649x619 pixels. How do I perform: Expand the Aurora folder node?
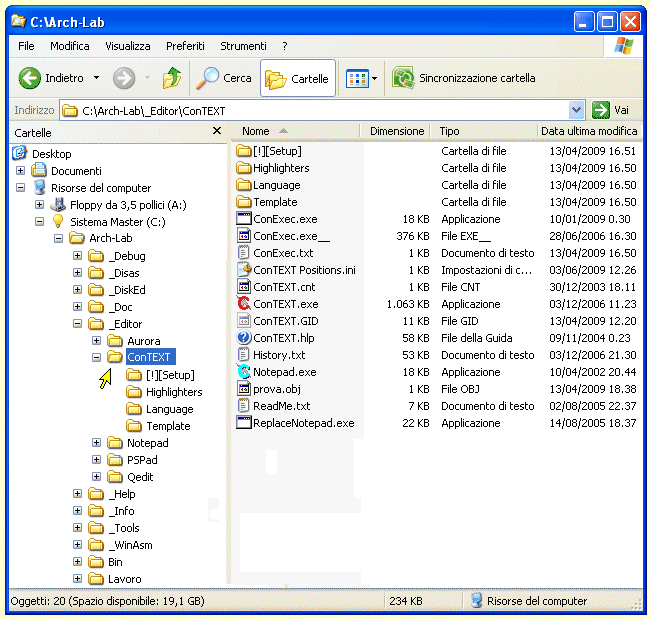96,341
